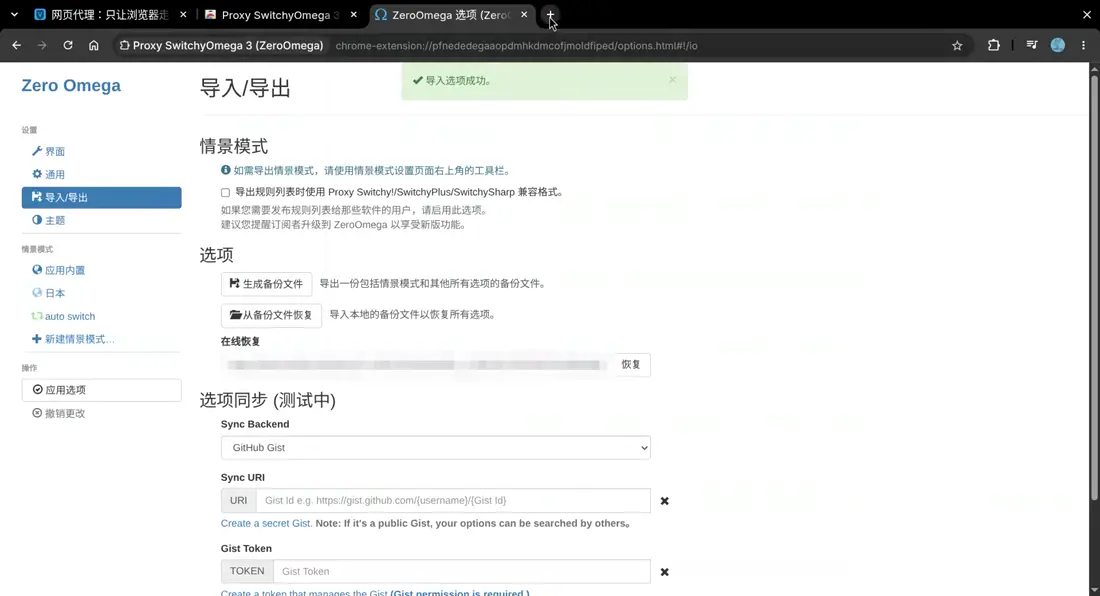Toggle the SwitchySharp compatible format checkbox

pos(225,192)
